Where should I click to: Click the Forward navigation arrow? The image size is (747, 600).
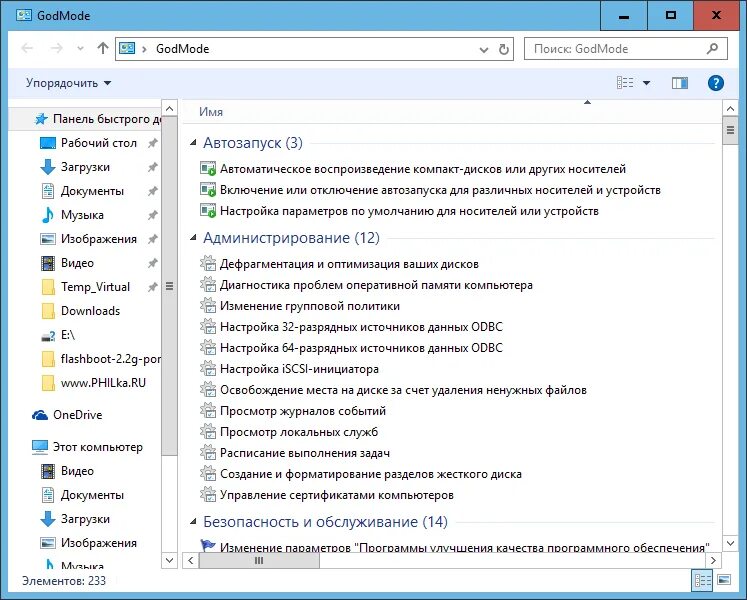click(57, 48)
